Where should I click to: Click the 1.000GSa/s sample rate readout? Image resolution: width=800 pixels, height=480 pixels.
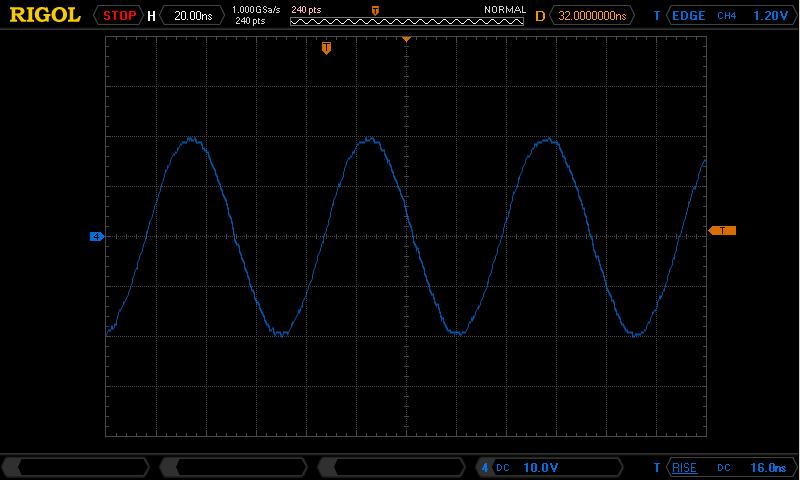tap(256, 10)
